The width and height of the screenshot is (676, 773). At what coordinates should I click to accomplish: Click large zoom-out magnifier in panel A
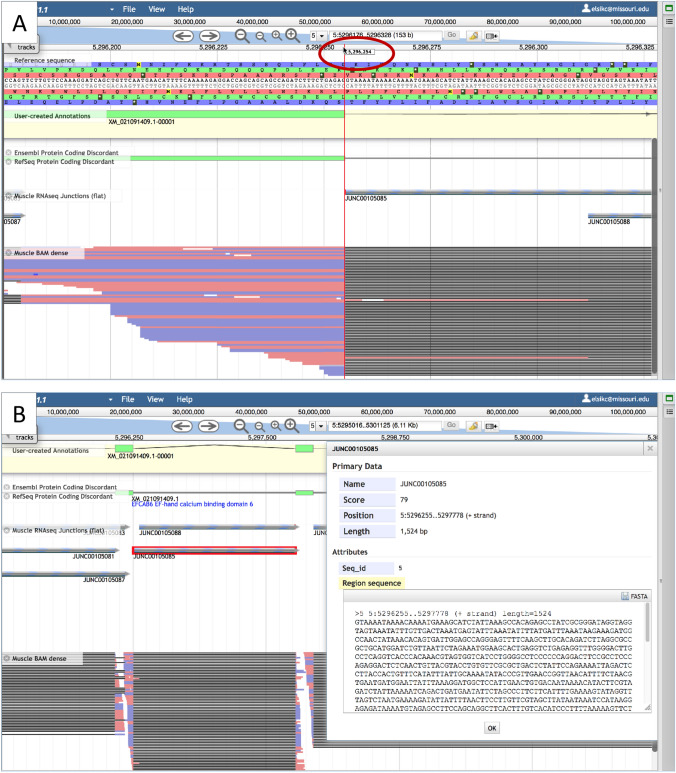coord(242,35)
